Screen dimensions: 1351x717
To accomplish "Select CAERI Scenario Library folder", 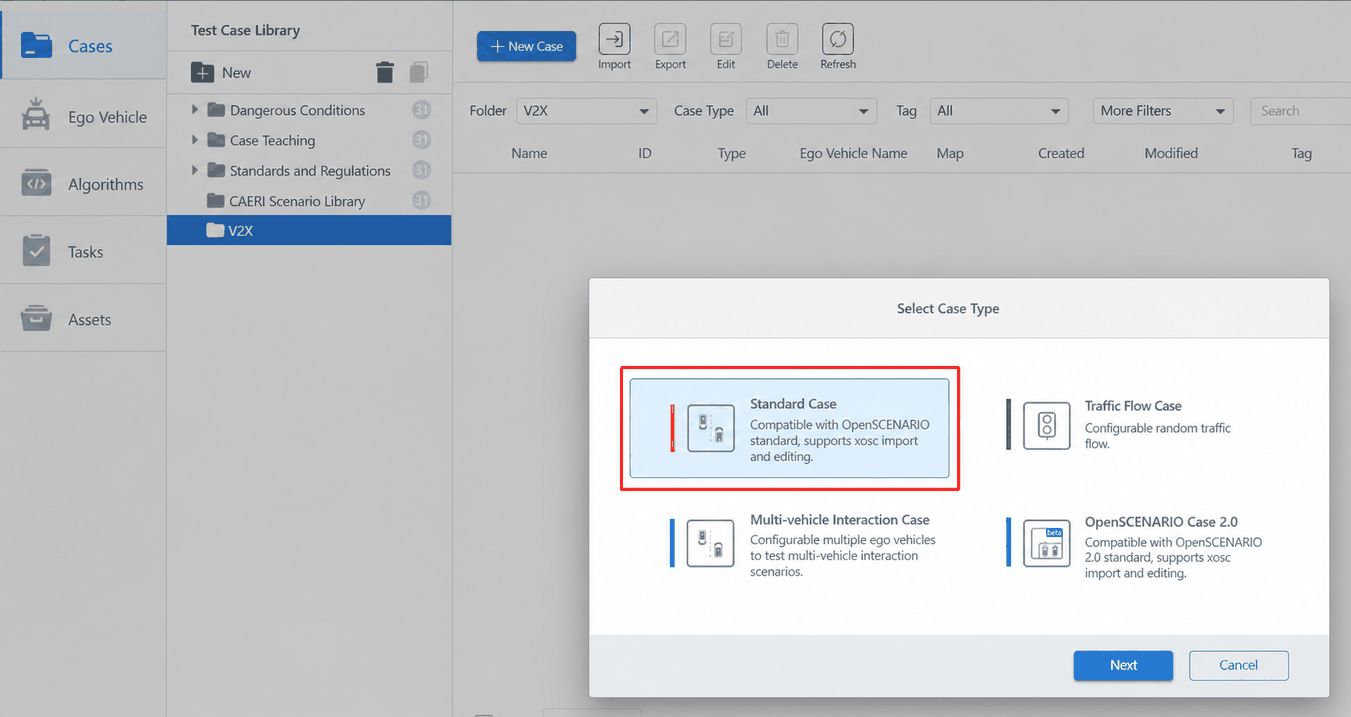I will 297,201.
